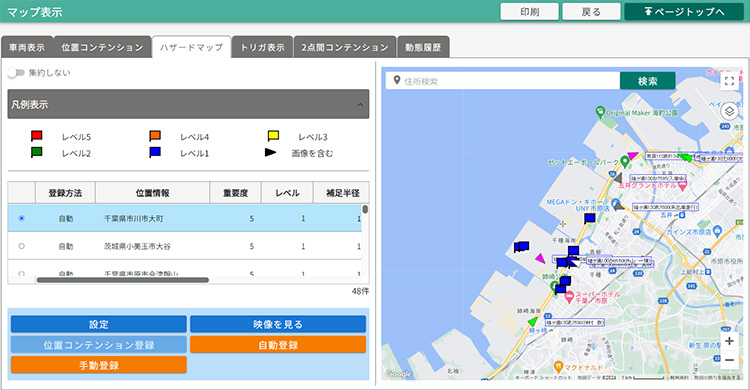The height and width of the screenshot is (390, 750).
Task: Click the black 画像を含む legend flag
Action: pos(270,152)
